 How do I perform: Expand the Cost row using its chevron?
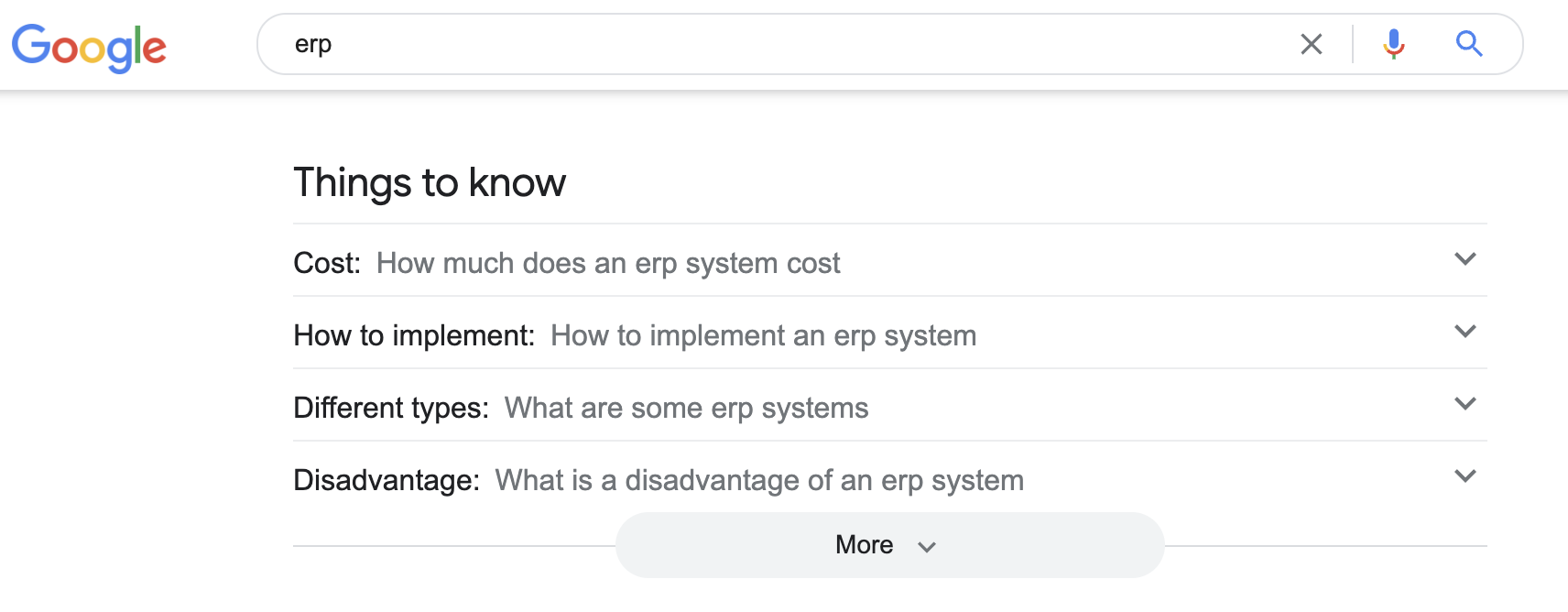pyautogui.click(x=1465, y=259)
